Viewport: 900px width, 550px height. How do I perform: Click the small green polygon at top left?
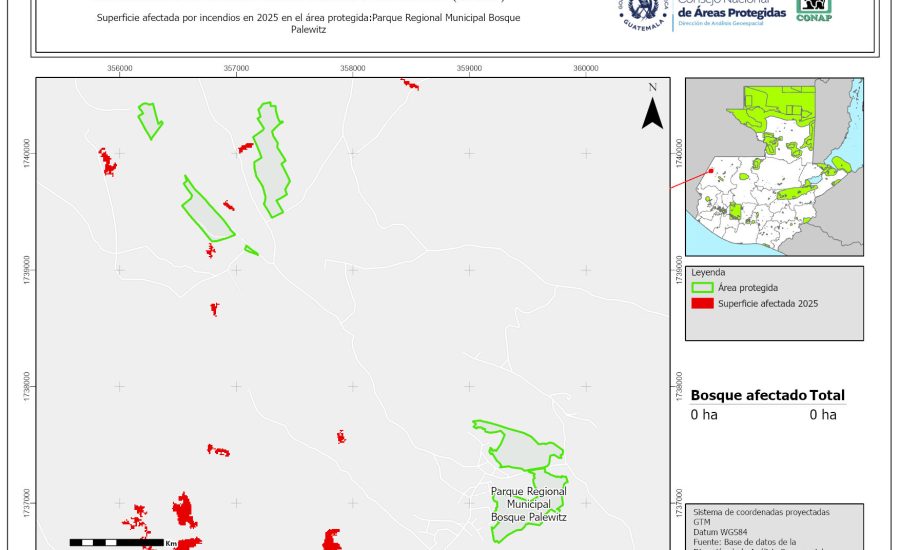[150, 120]
